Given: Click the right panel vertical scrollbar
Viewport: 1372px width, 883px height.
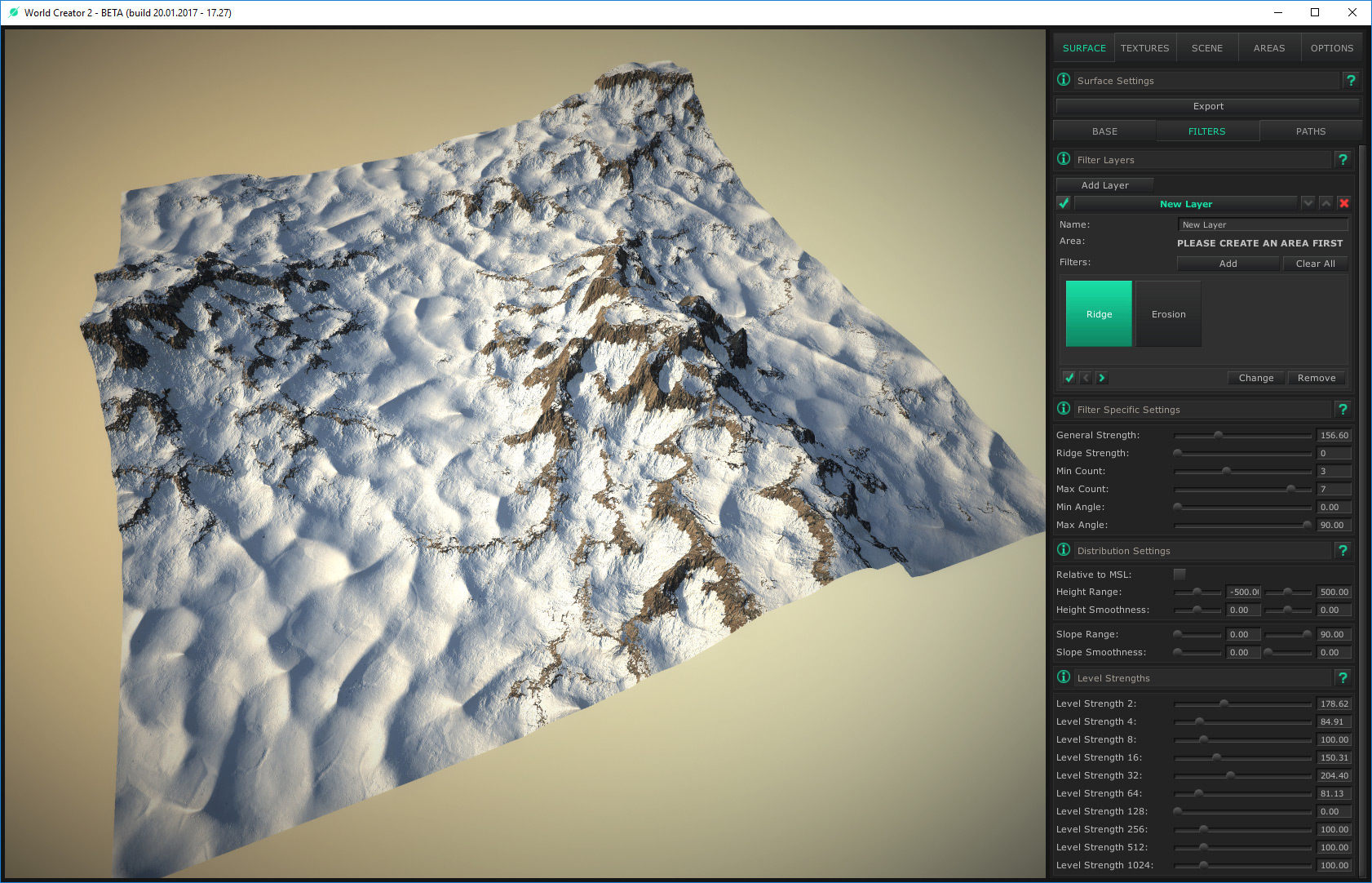Looking at the screenshot, I should [1362, 512].
